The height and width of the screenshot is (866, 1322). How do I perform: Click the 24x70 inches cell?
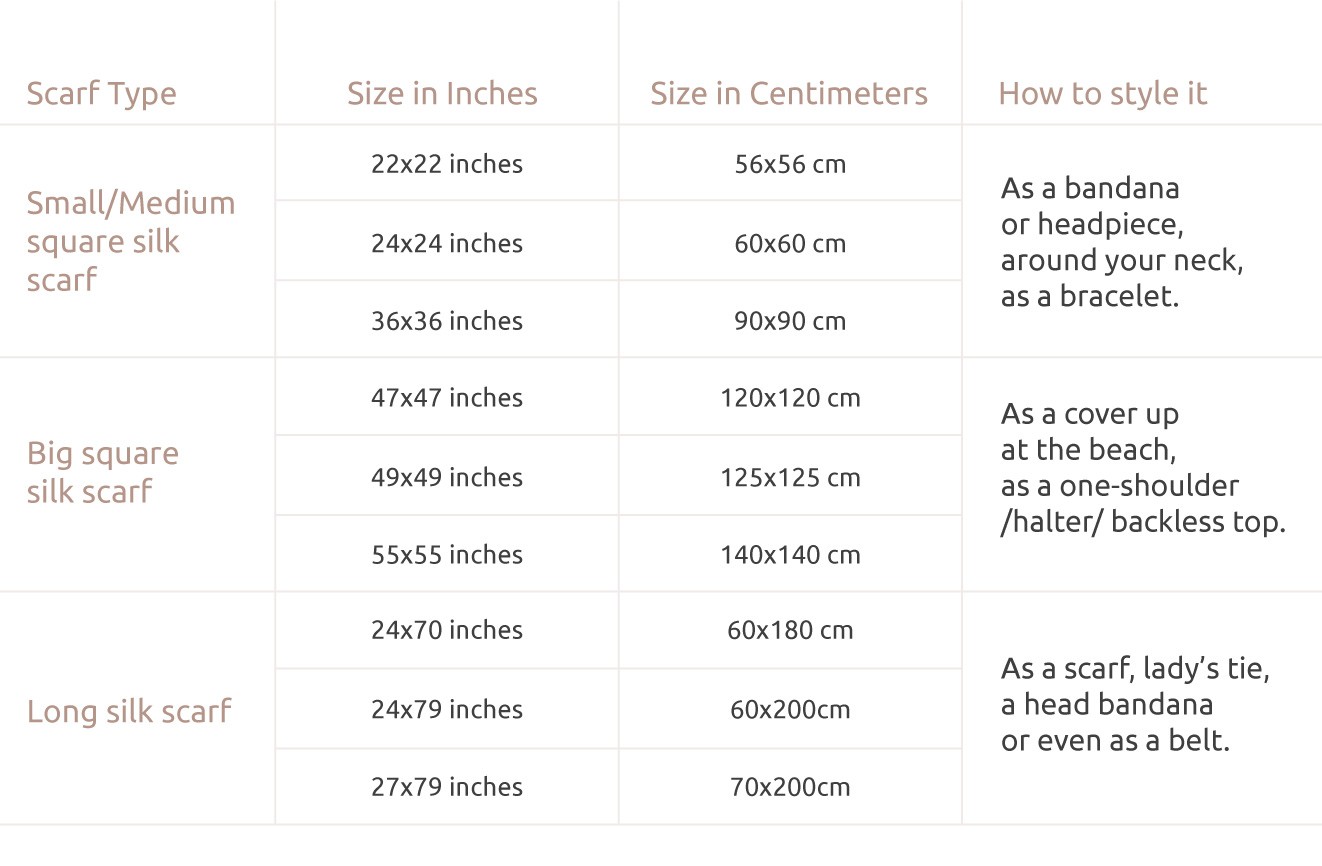point(447,631)
